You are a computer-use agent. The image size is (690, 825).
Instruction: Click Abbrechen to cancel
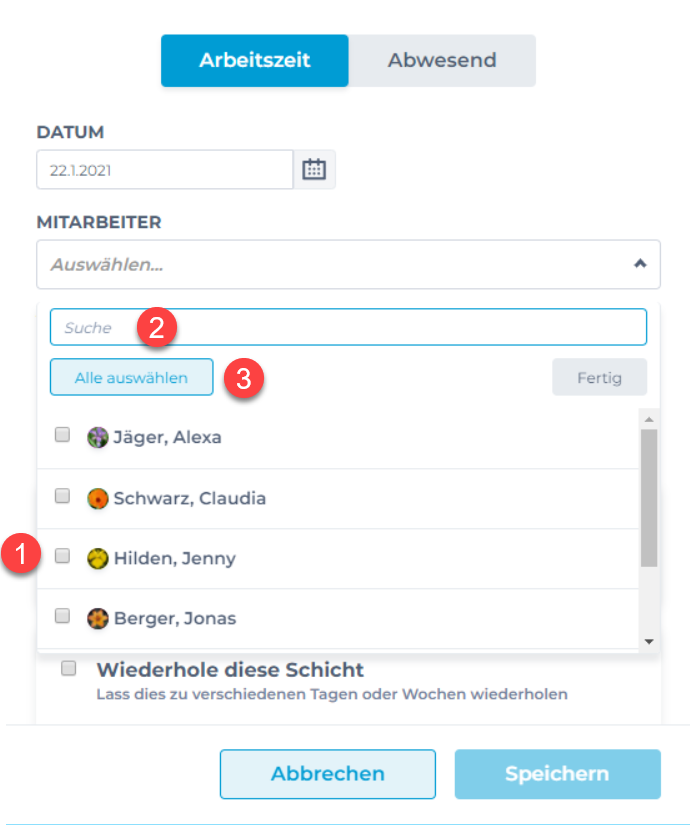327,774
